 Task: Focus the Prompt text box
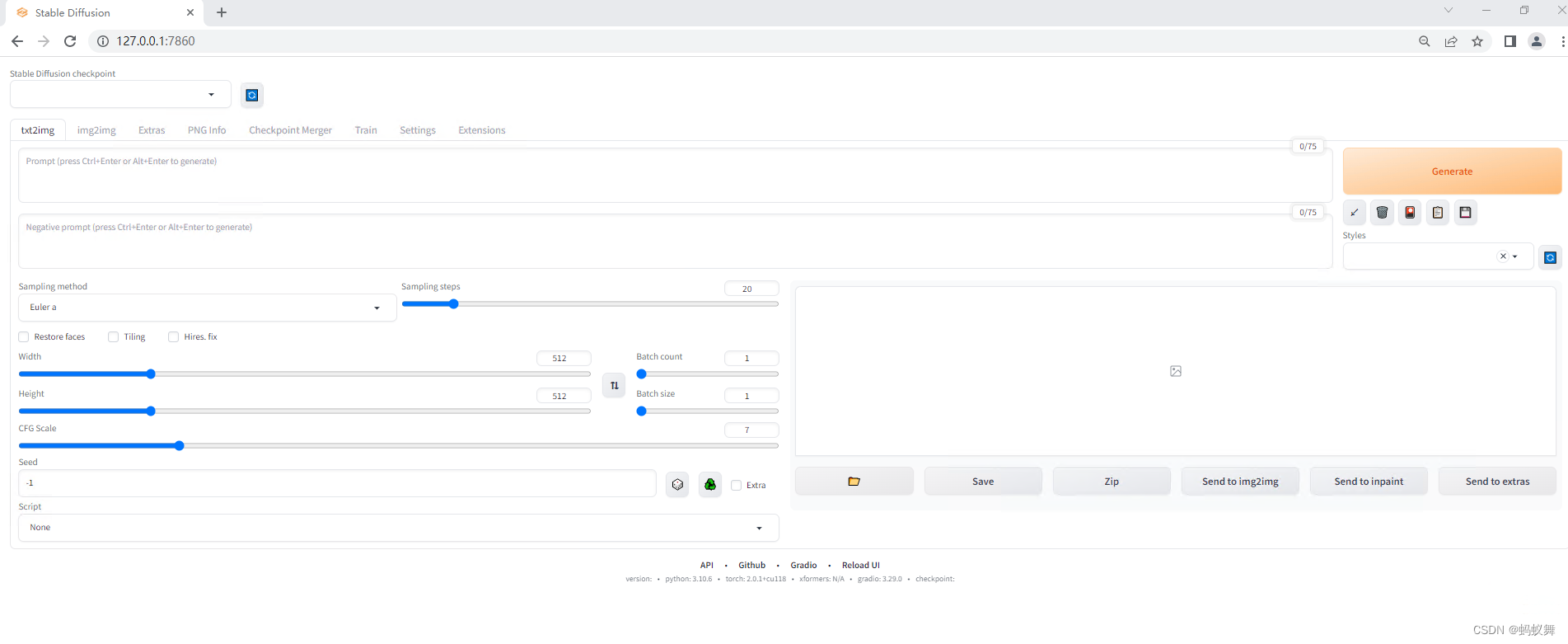point(675,176)
